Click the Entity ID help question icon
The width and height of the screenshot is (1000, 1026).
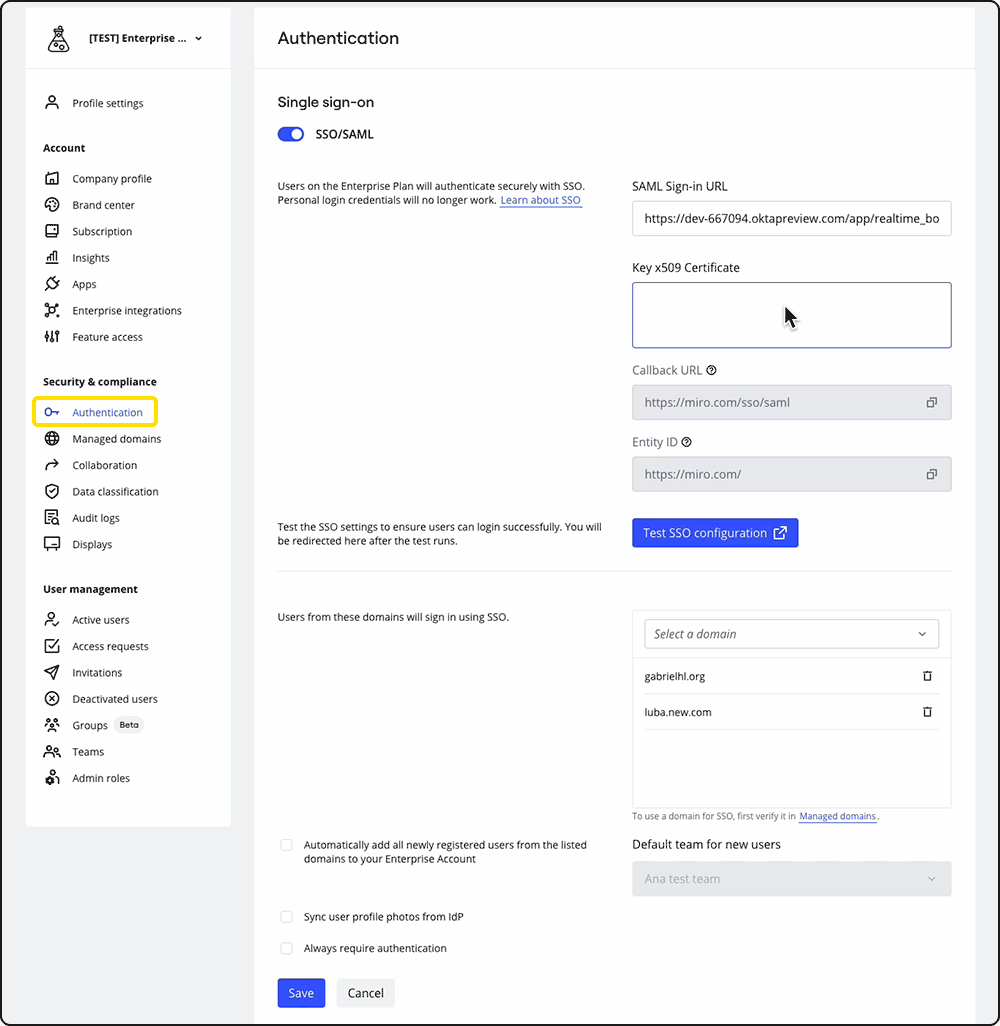[687, 442]
